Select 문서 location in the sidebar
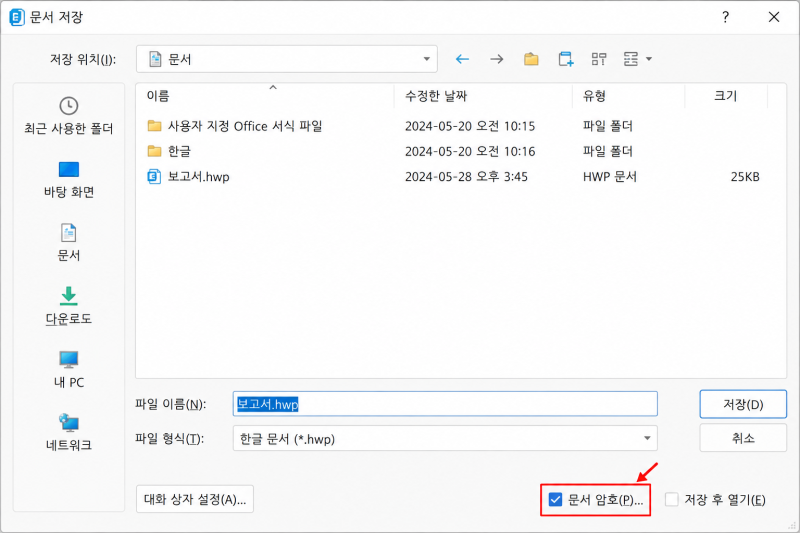This screenshot has height=533, width=800. [68, 243]
